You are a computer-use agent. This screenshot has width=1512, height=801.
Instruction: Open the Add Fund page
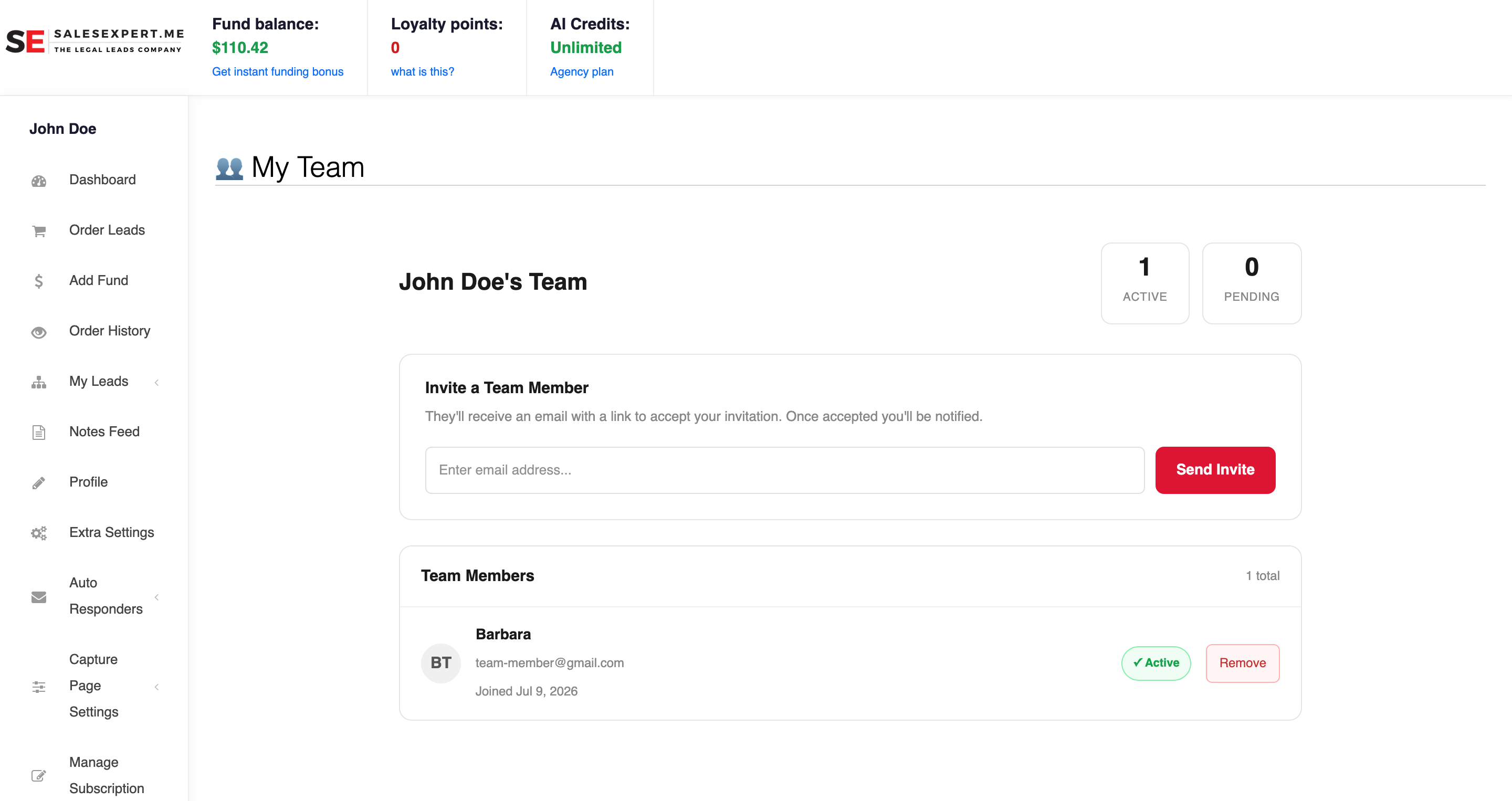click(x=99, y=280)
